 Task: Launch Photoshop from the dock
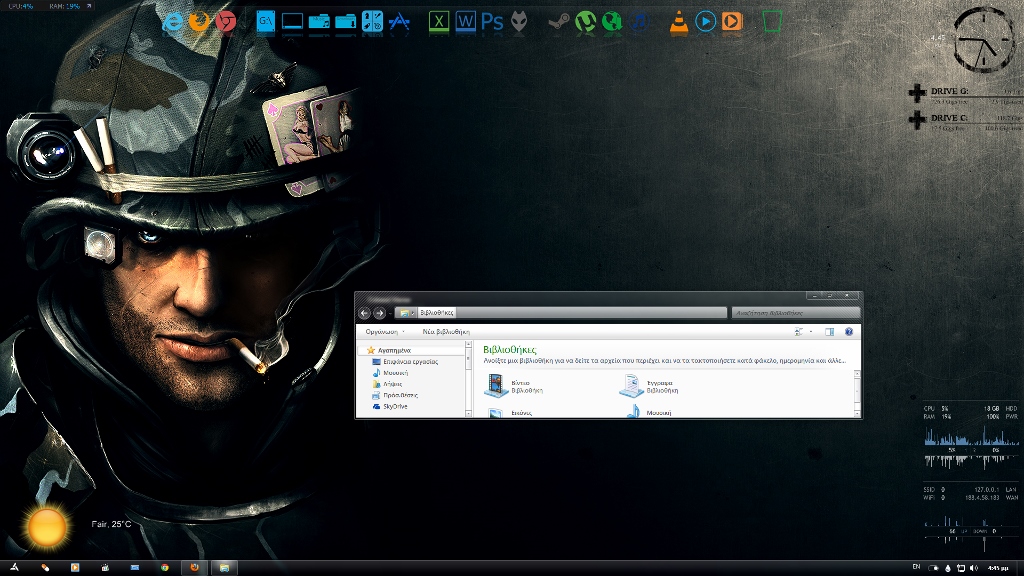pyautogui.click(x=492, y=22)
